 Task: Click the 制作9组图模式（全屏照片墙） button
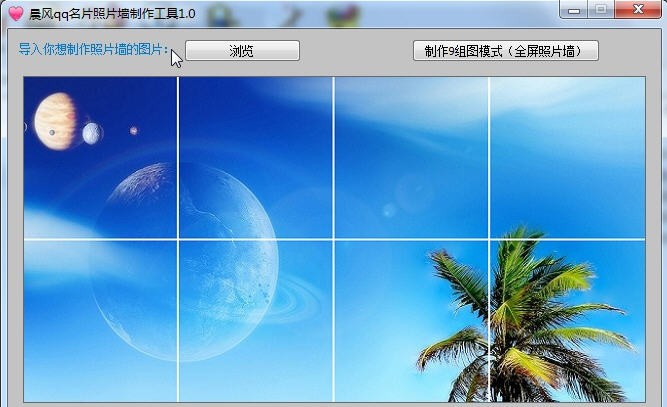coord(506,51)
